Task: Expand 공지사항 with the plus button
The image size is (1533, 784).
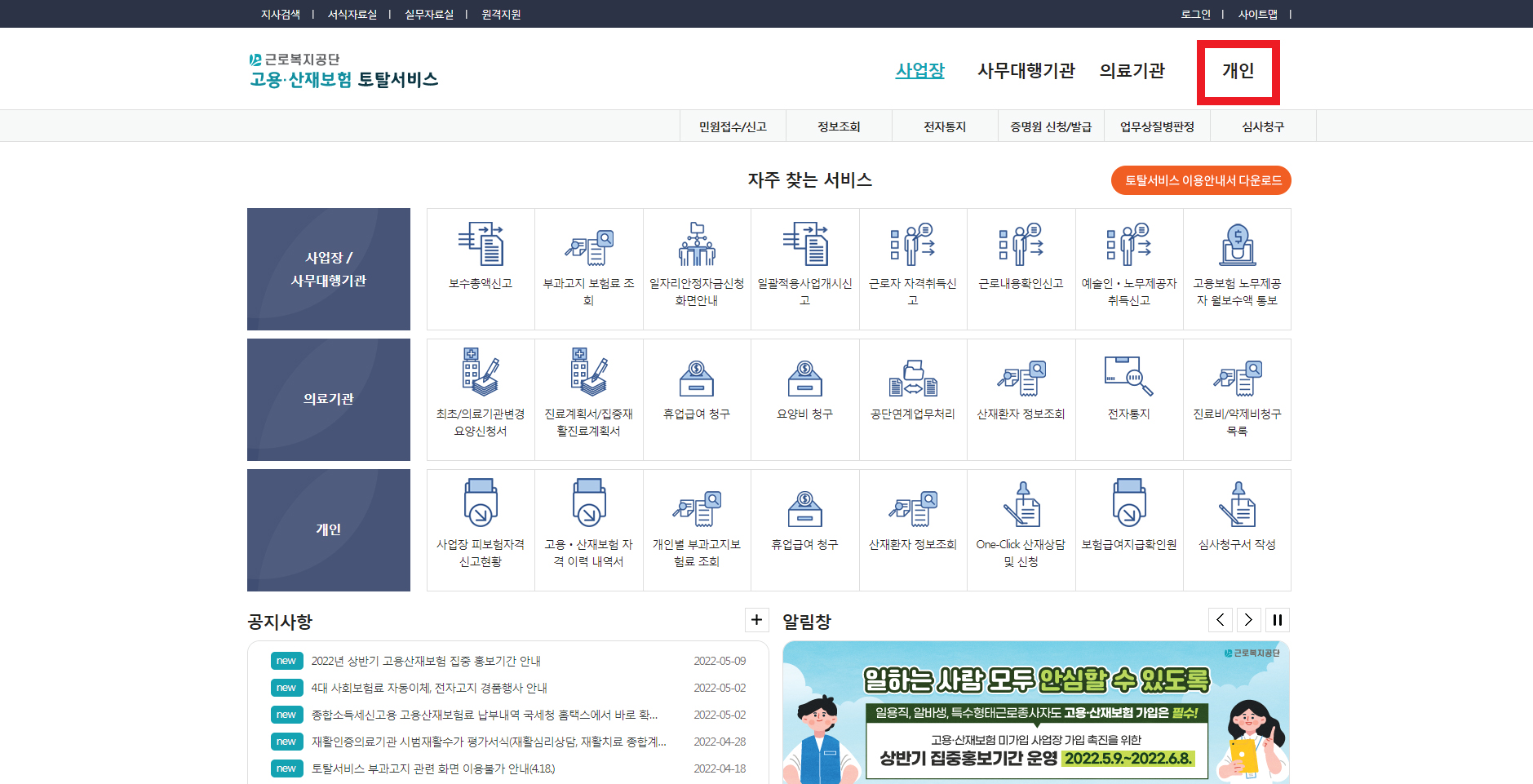Action: (757, 620)
